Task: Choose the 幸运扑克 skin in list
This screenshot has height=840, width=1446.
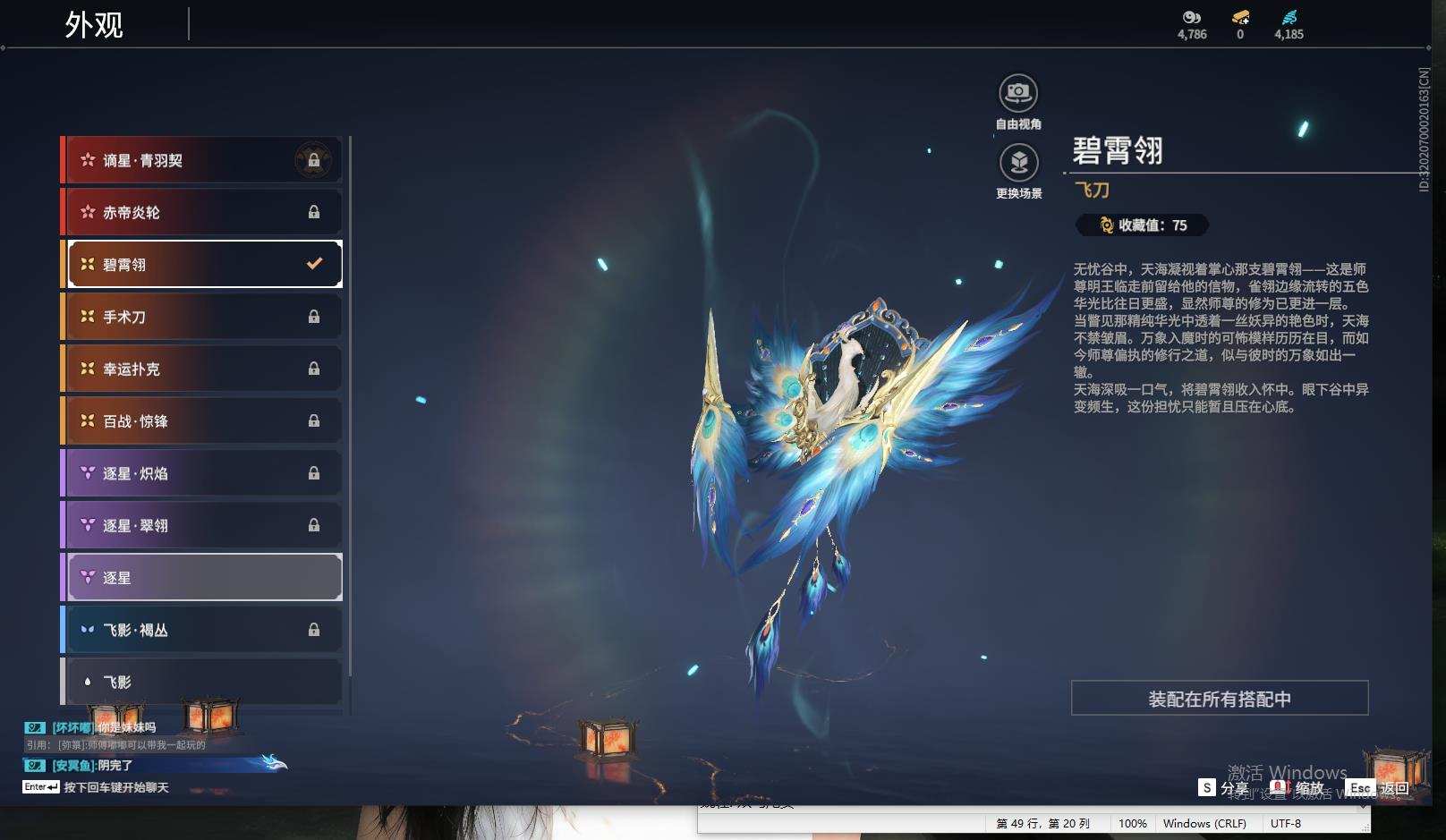Action: tap(201, 369)
